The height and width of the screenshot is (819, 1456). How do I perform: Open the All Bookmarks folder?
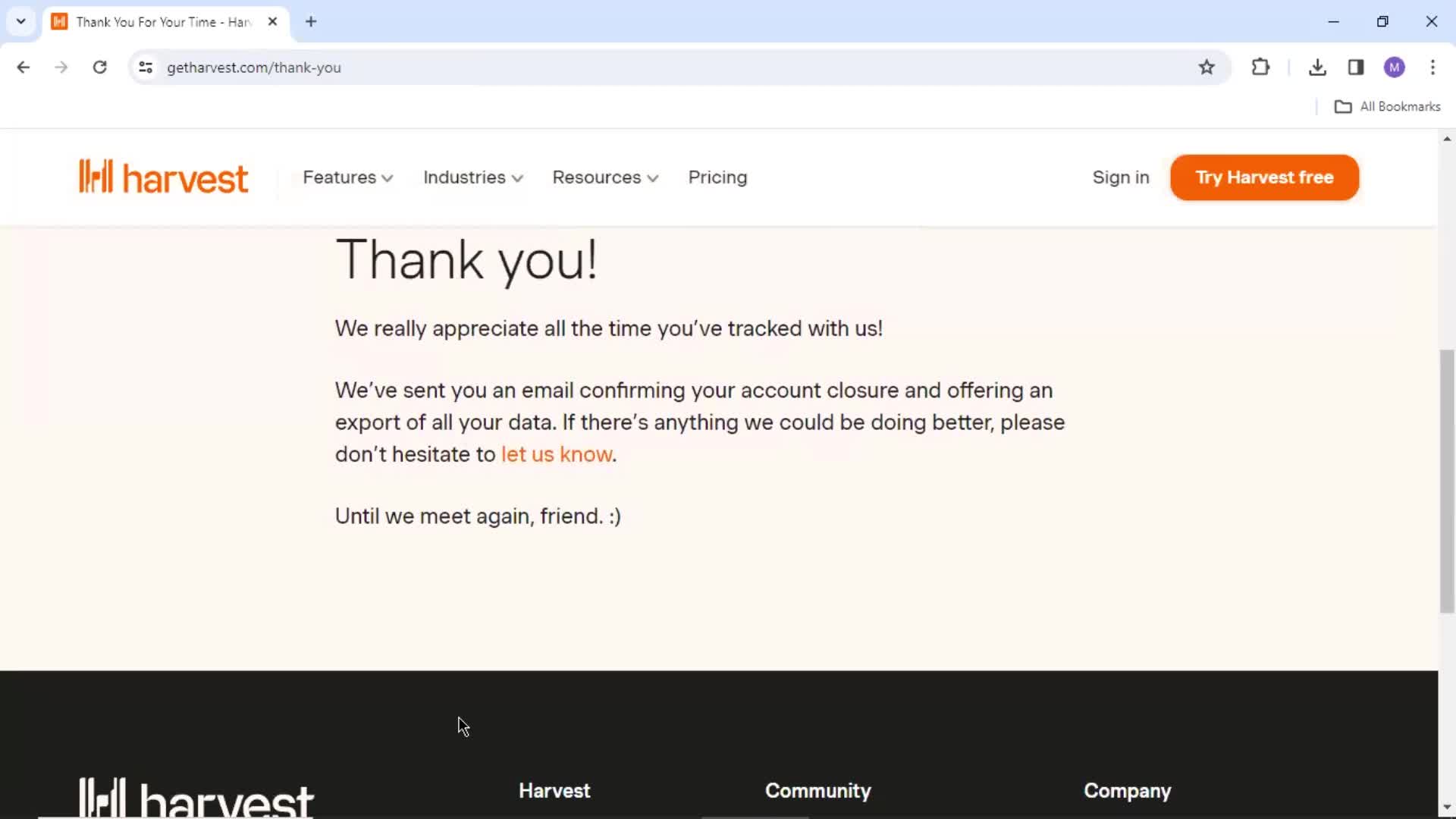pyautogui.click(x=1388, y=105)
